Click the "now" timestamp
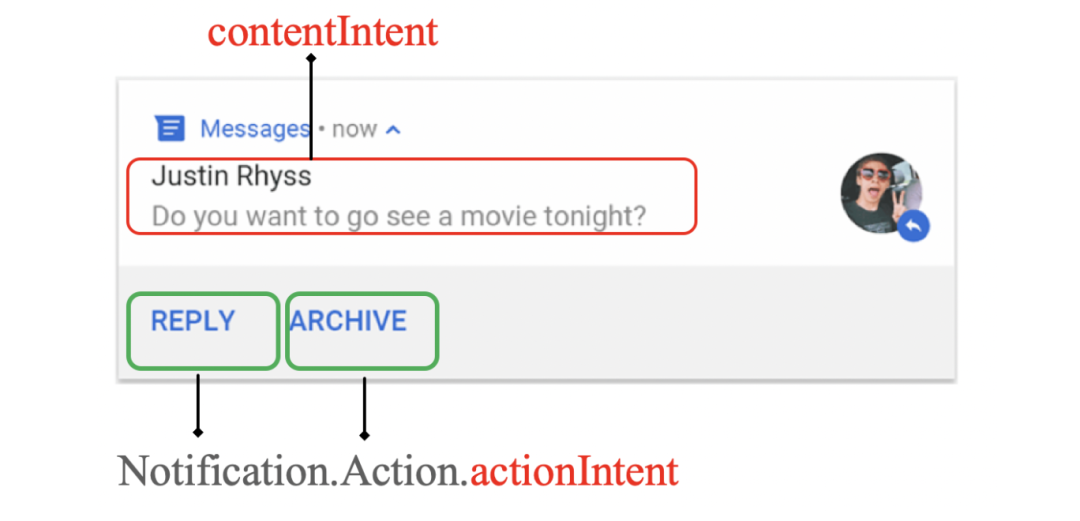 coord(354,129)
